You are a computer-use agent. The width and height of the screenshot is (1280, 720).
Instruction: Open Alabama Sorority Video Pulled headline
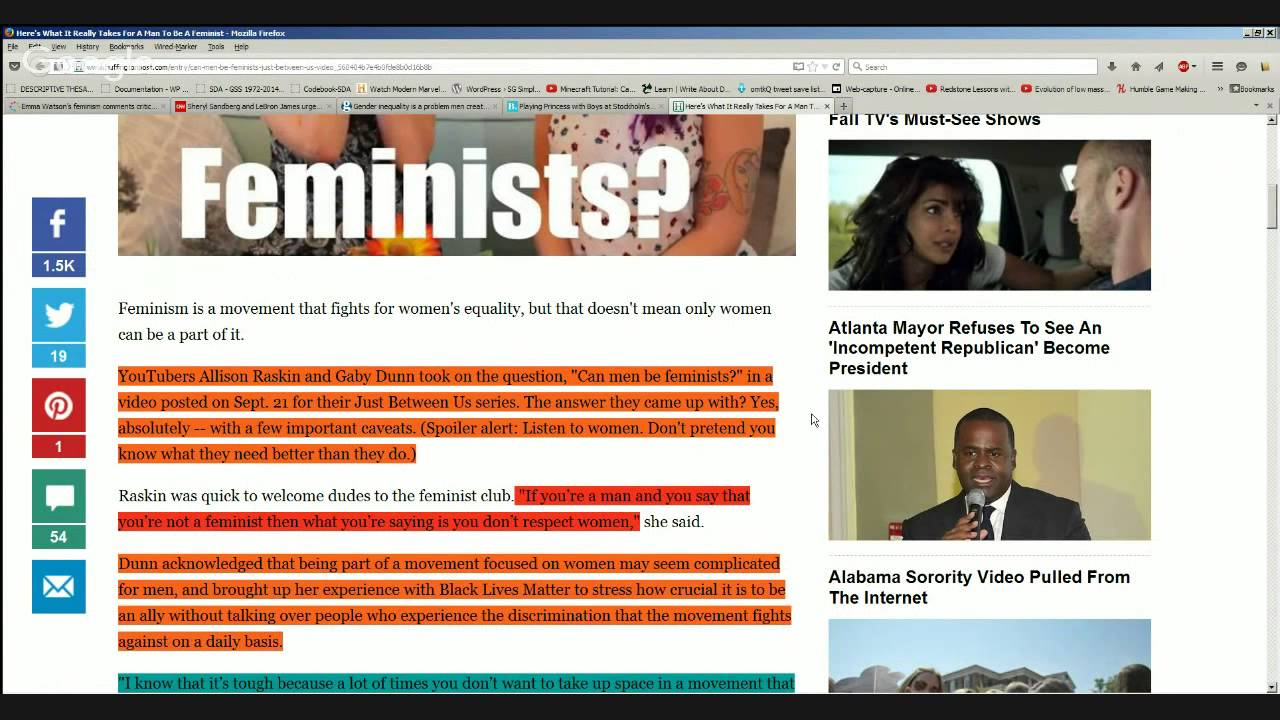click(x=979, y=587)
